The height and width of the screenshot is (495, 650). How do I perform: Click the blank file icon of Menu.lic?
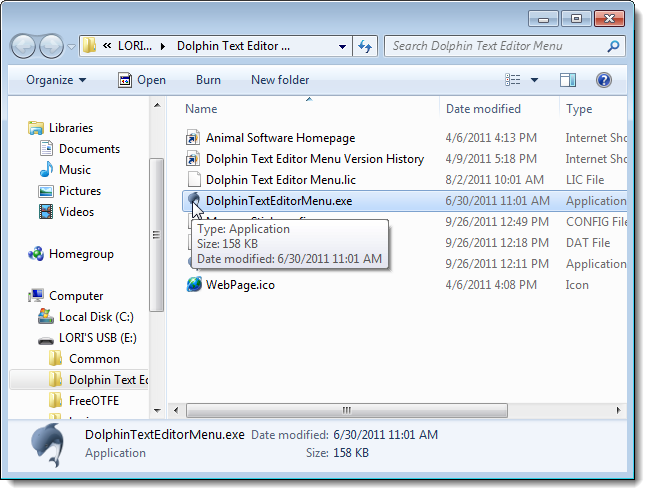click(193, 180)
